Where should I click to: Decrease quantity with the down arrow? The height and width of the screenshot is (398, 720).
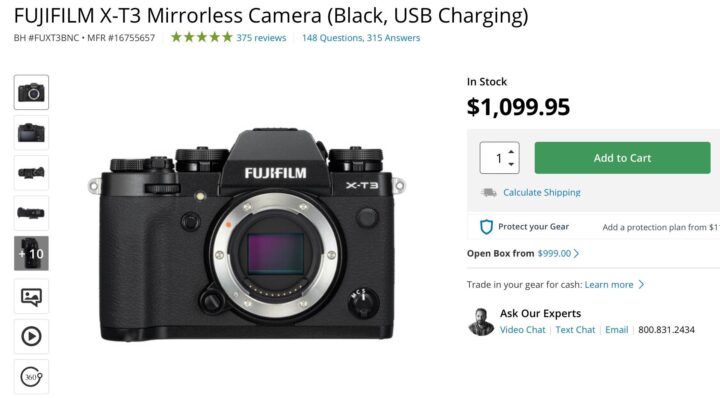pyautogui.click(x=511, y=164)
